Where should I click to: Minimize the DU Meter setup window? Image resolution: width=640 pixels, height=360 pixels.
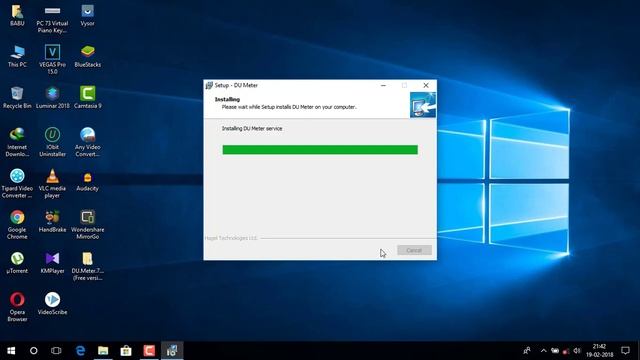[x=383, y=85]
